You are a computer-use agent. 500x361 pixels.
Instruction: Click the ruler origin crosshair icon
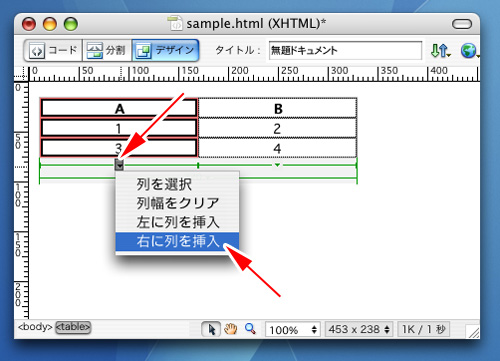click(x=21, y=74)
